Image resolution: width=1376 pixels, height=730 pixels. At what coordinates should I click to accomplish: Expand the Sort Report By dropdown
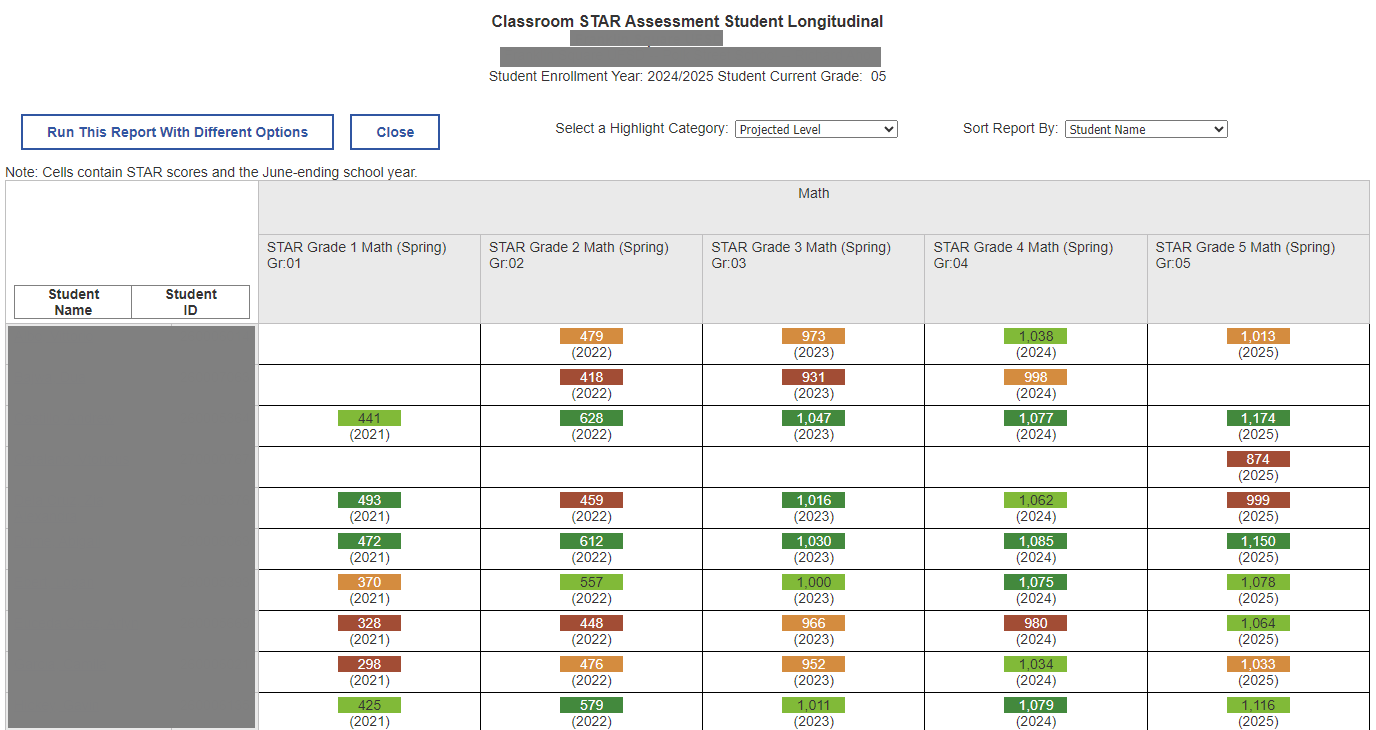coord(1146,129)
